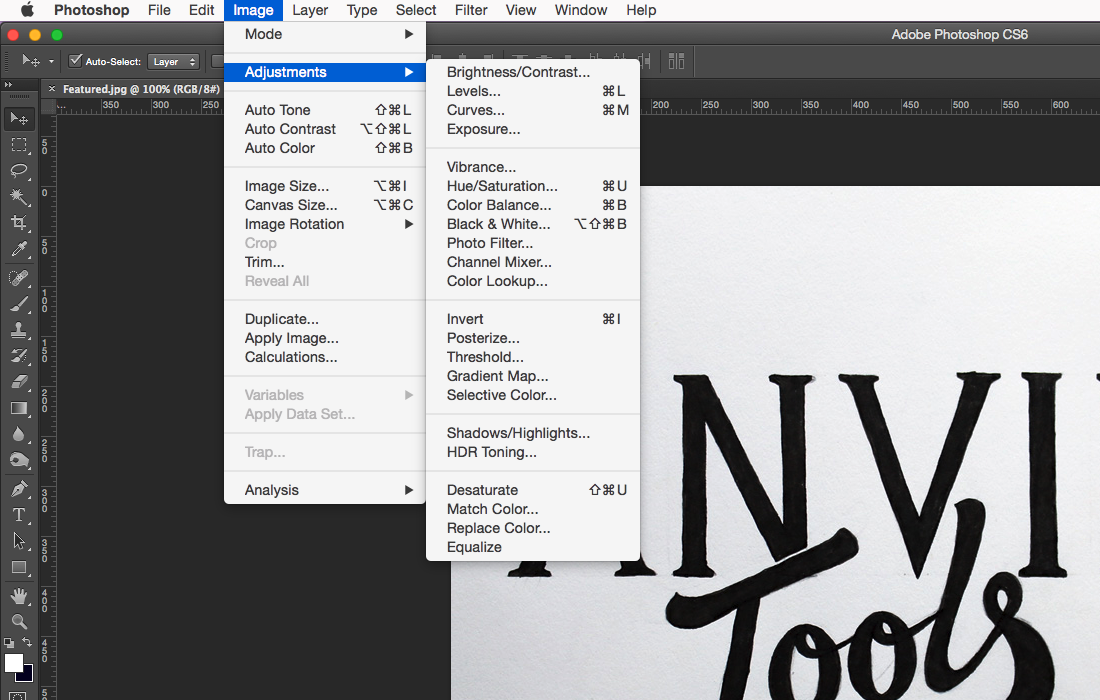This screenshot has height=700, width=1100.
Task: Select the Brush tool
Action: pos(19,304)
